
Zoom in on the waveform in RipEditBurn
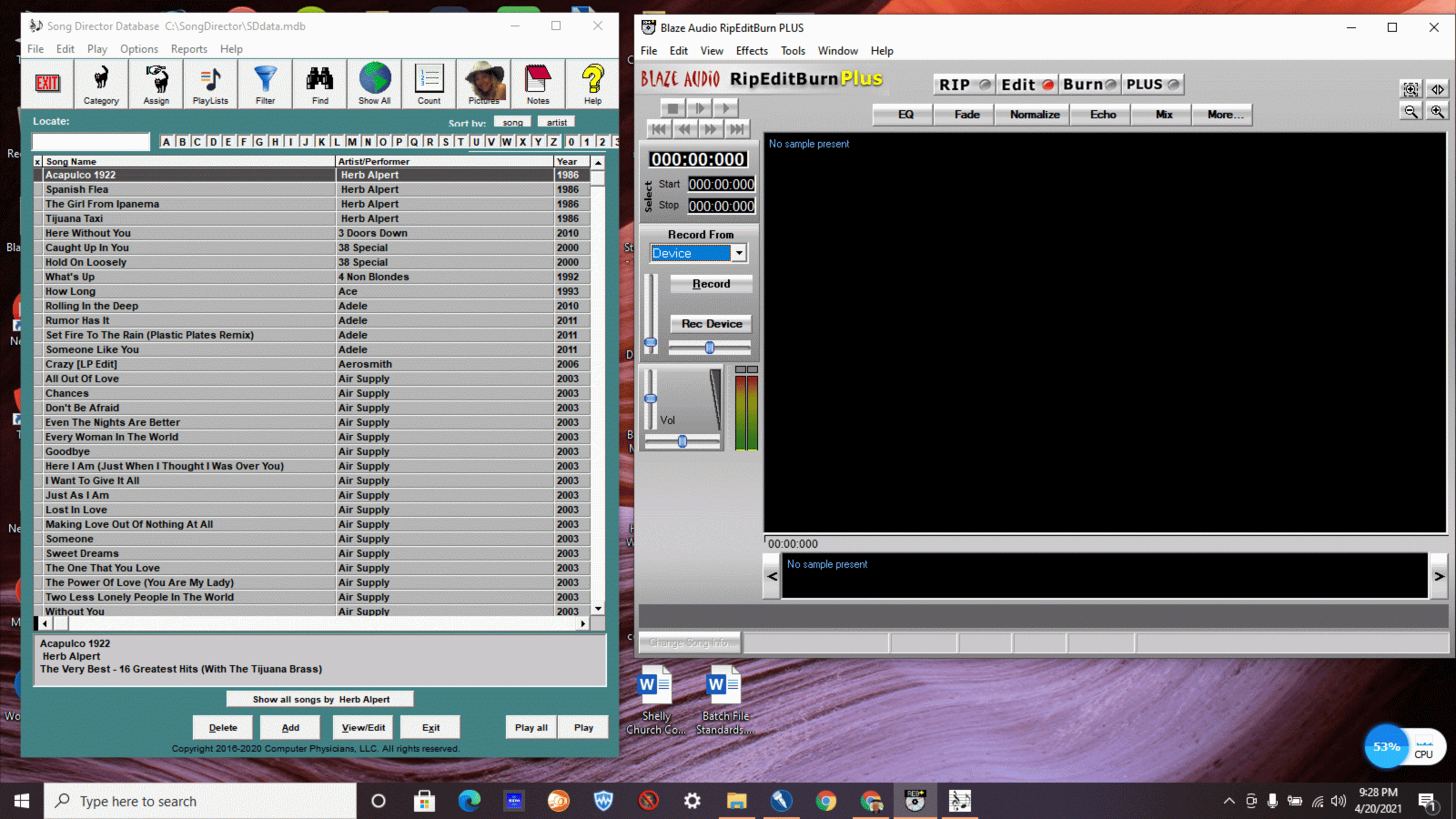(x=1438, y=111)
